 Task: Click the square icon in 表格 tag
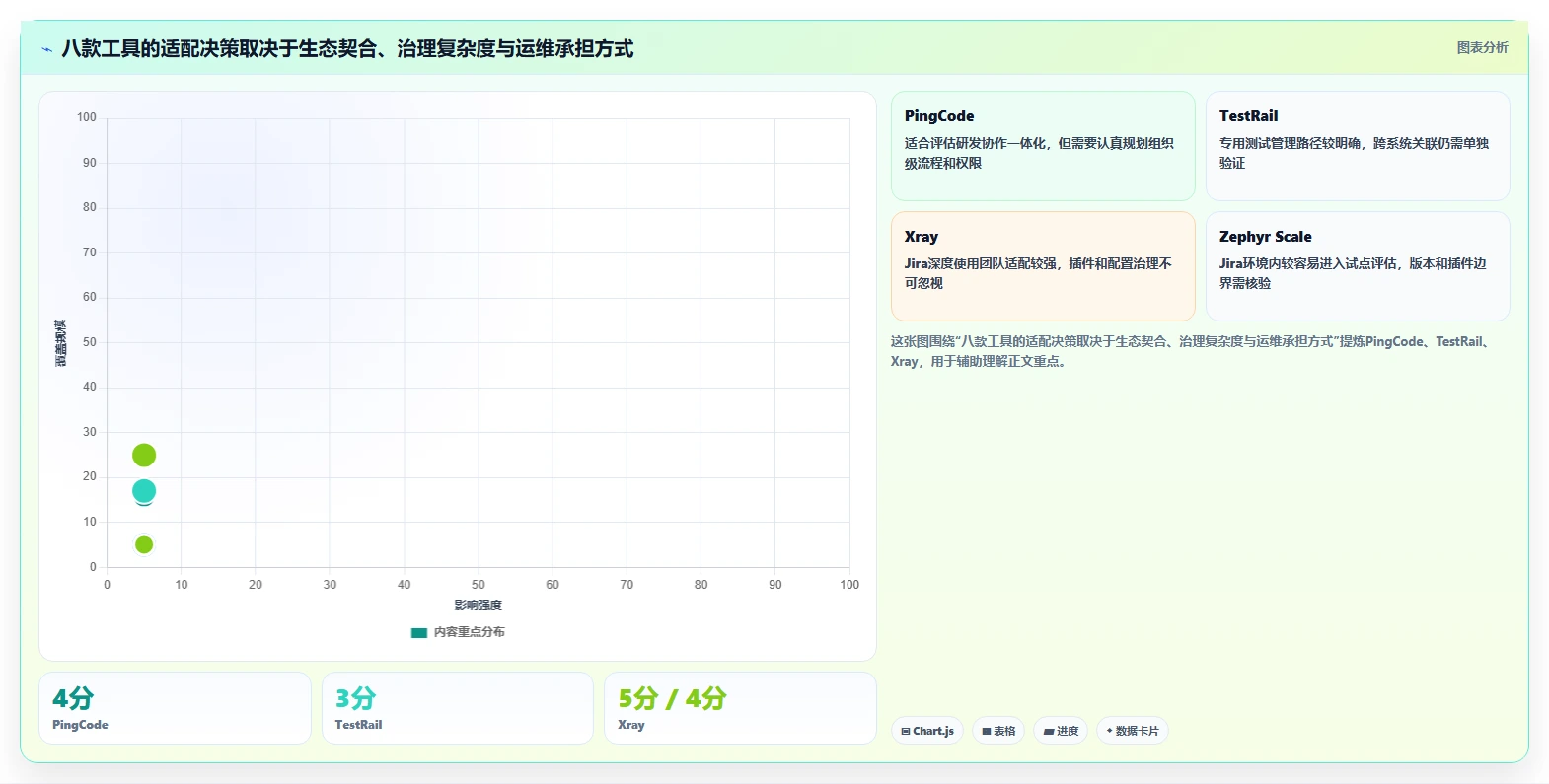(x=986, y=731)
